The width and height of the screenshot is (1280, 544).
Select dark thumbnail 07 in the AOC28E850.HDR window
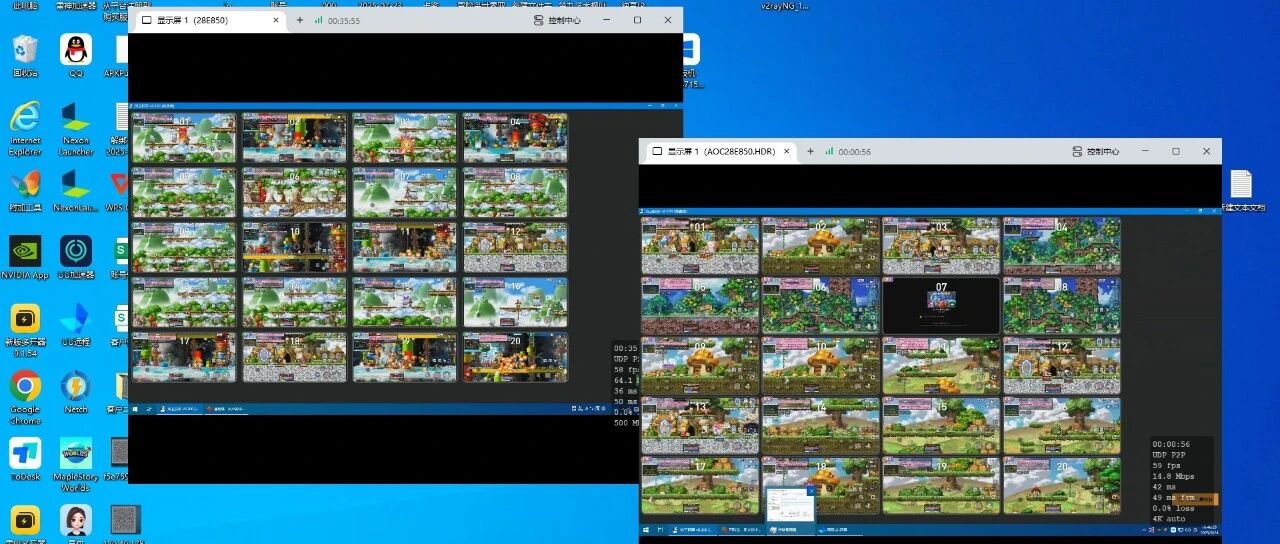click(941, 306)
